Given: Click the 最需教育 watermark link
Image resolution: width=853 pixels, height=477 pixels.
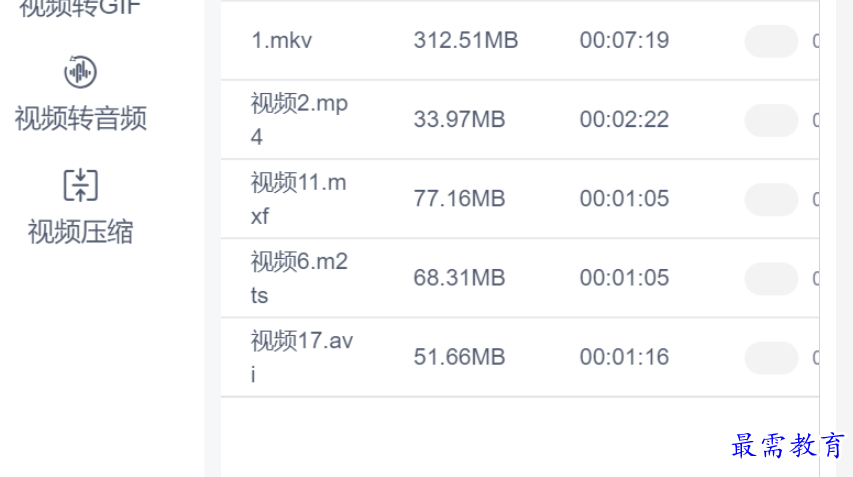Looking at the screenshot, I should (789, 446).
